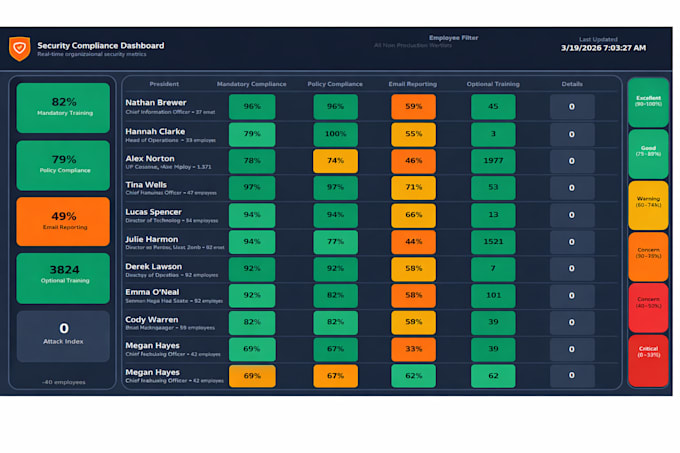Click Alex Norton's 1977 optional training cell
This screenshot has width=680, height=453.
pos(493,161)
